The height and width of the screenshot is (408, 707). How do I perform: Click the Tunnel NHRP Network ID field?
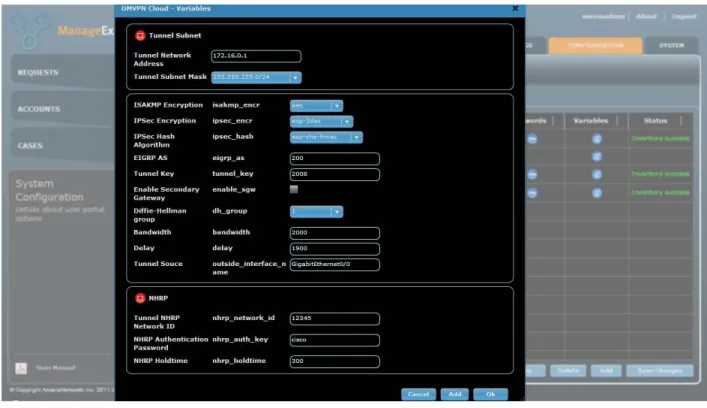335,319
